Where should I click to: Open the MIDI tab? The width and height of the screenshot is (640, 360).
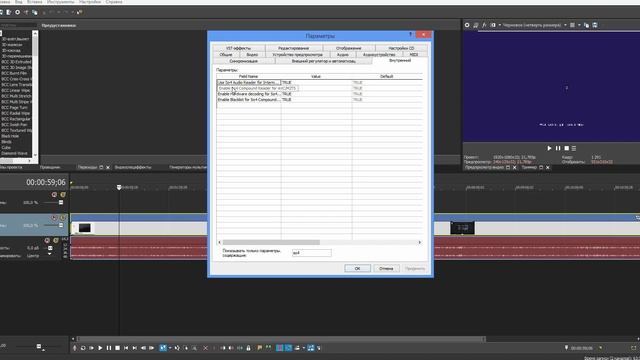(414, 54)
